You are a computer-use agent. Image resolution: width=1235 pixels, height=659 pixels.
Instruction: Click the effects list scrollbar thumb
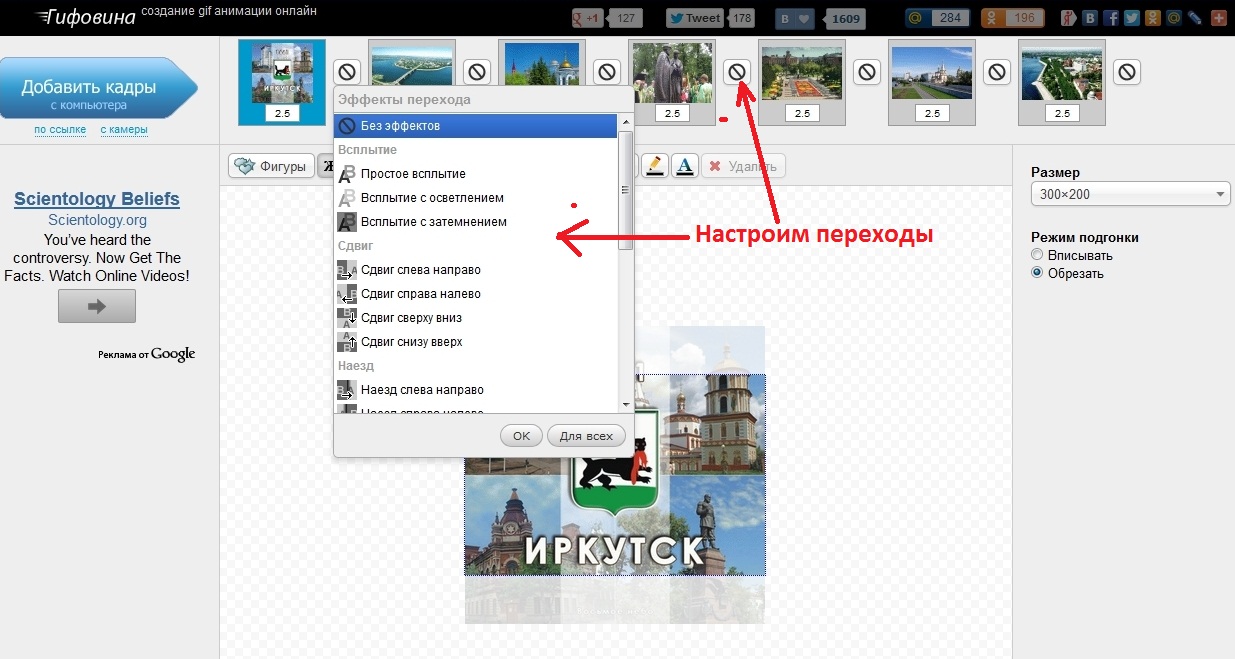(x=626, y=190)
